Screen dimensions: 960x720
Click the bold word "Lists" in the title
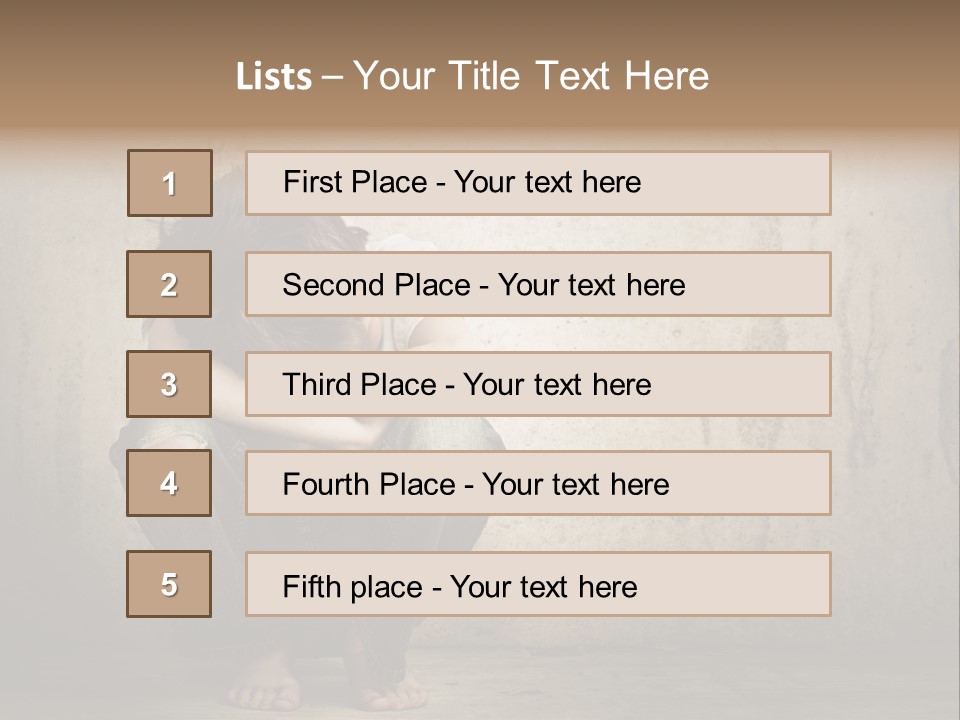coord(273,77)
